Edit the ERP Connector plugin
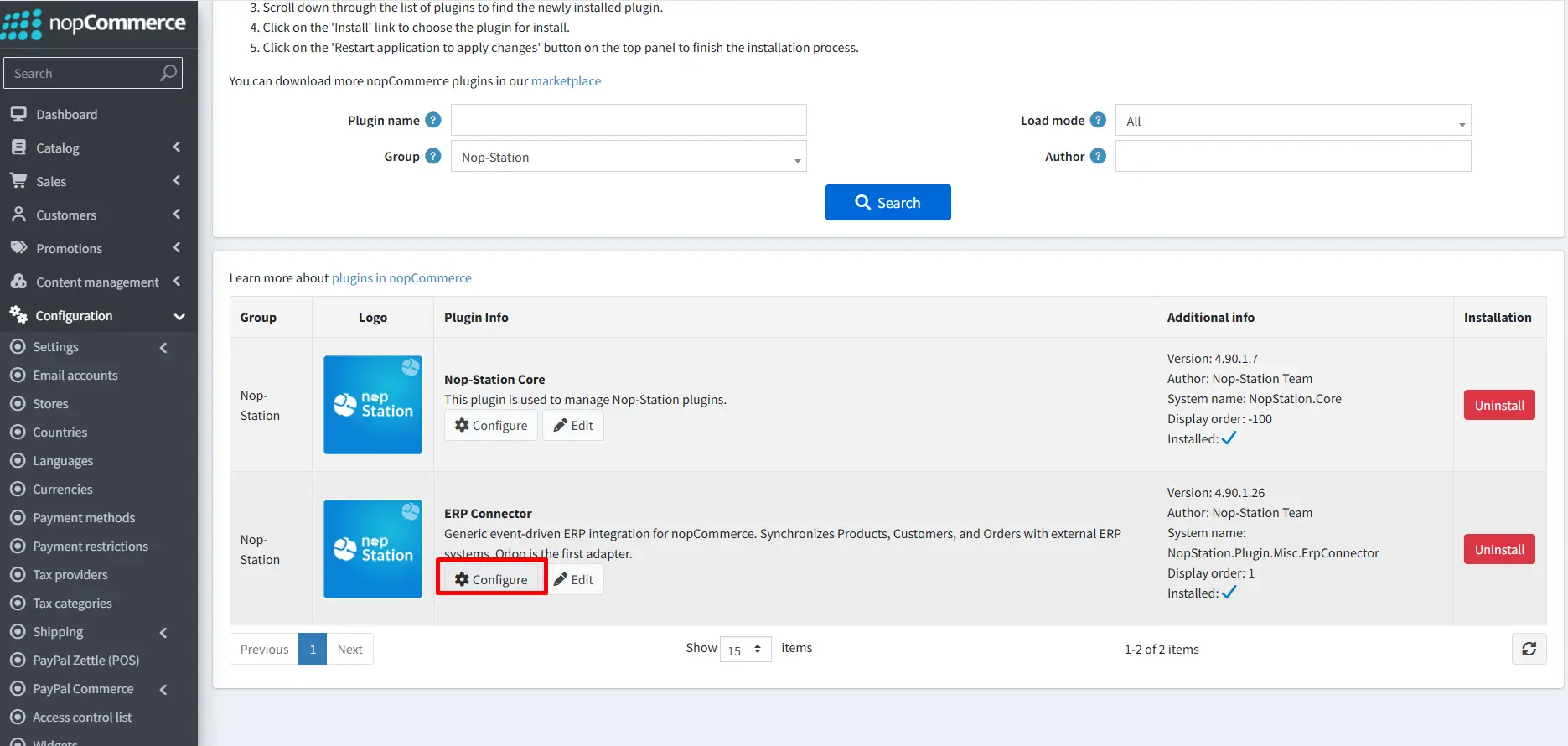 click(573, 579)
